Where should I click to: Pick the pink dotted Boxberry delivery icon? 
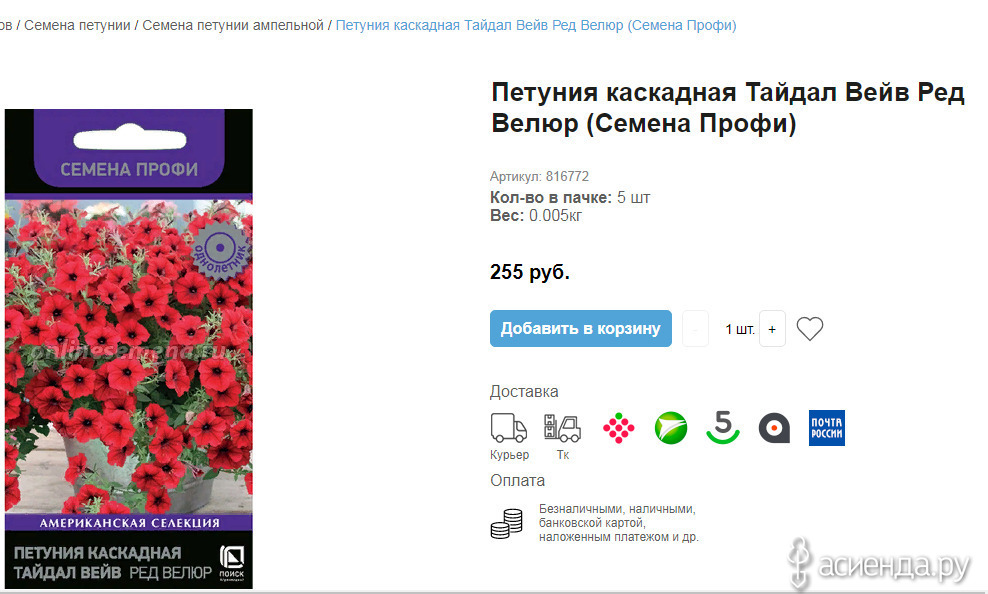619,428
